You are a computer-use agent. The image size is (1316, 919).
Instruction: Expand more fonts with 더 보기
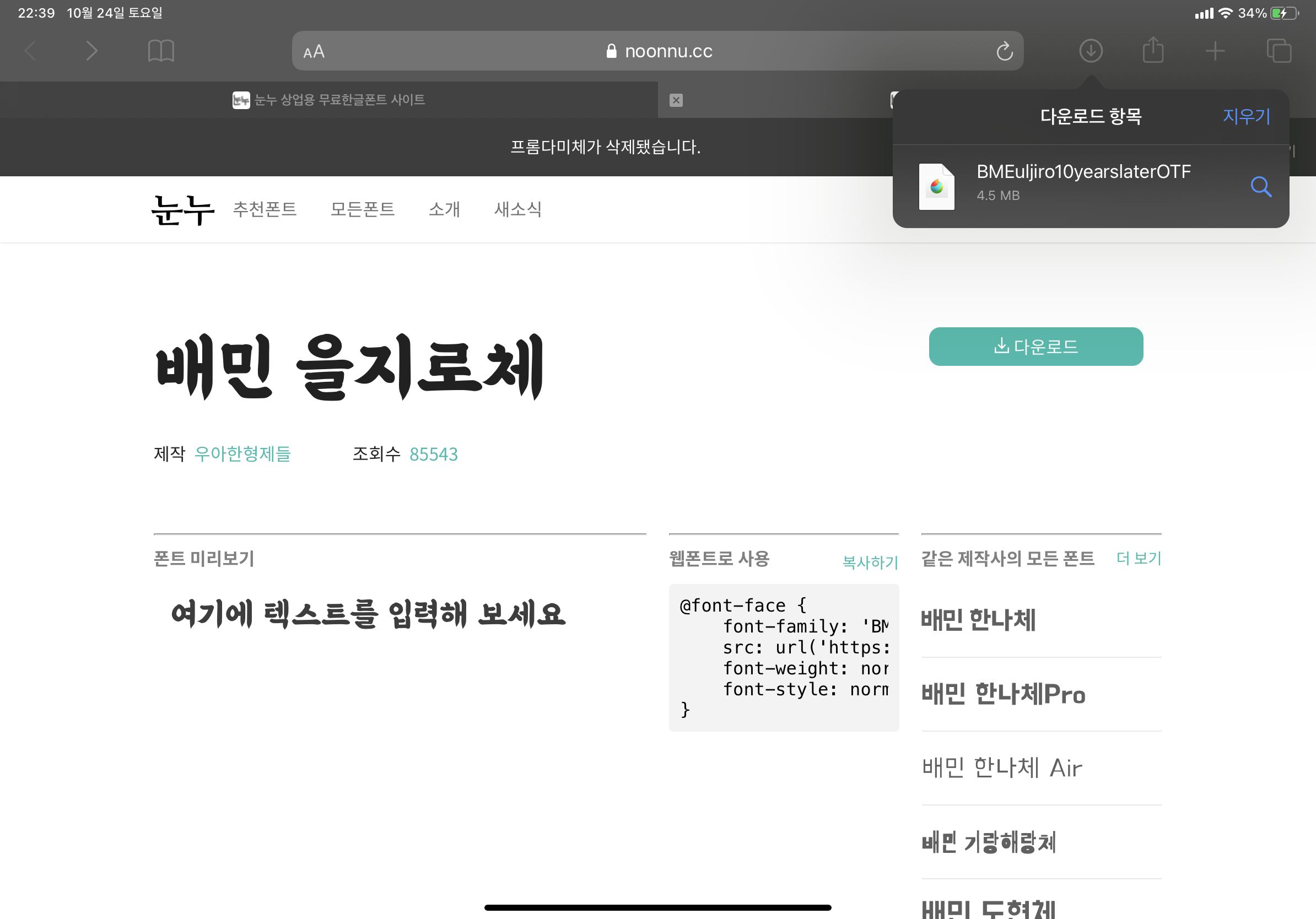pos(1139,558)
